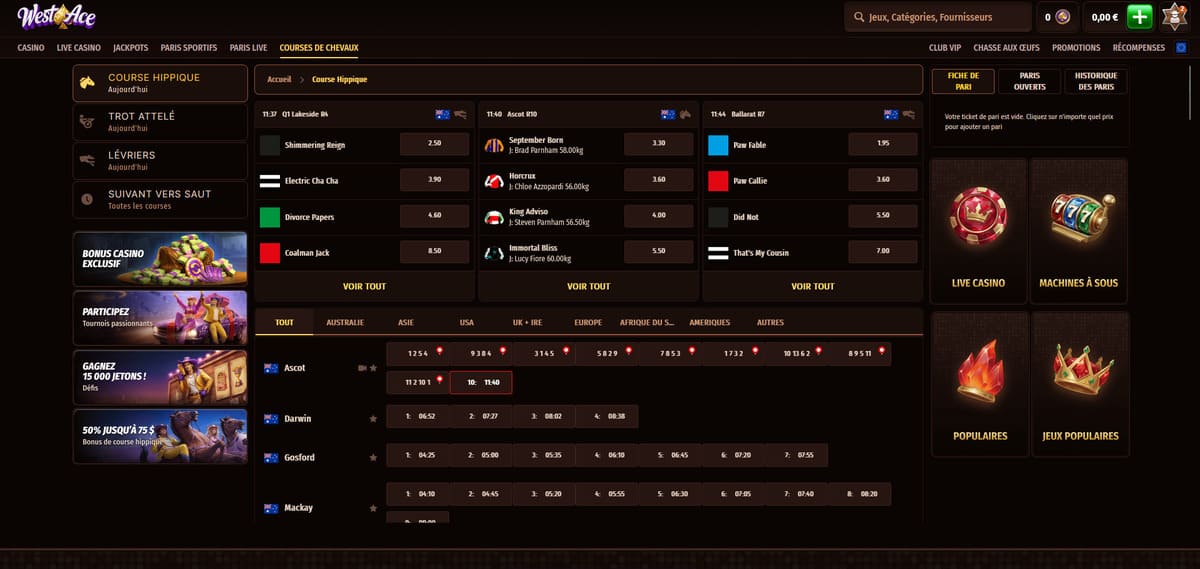The width and height of the screenshot is (1200, 569).
Task: Click the green plus deposit button
Action: (x=1139, y=17)
